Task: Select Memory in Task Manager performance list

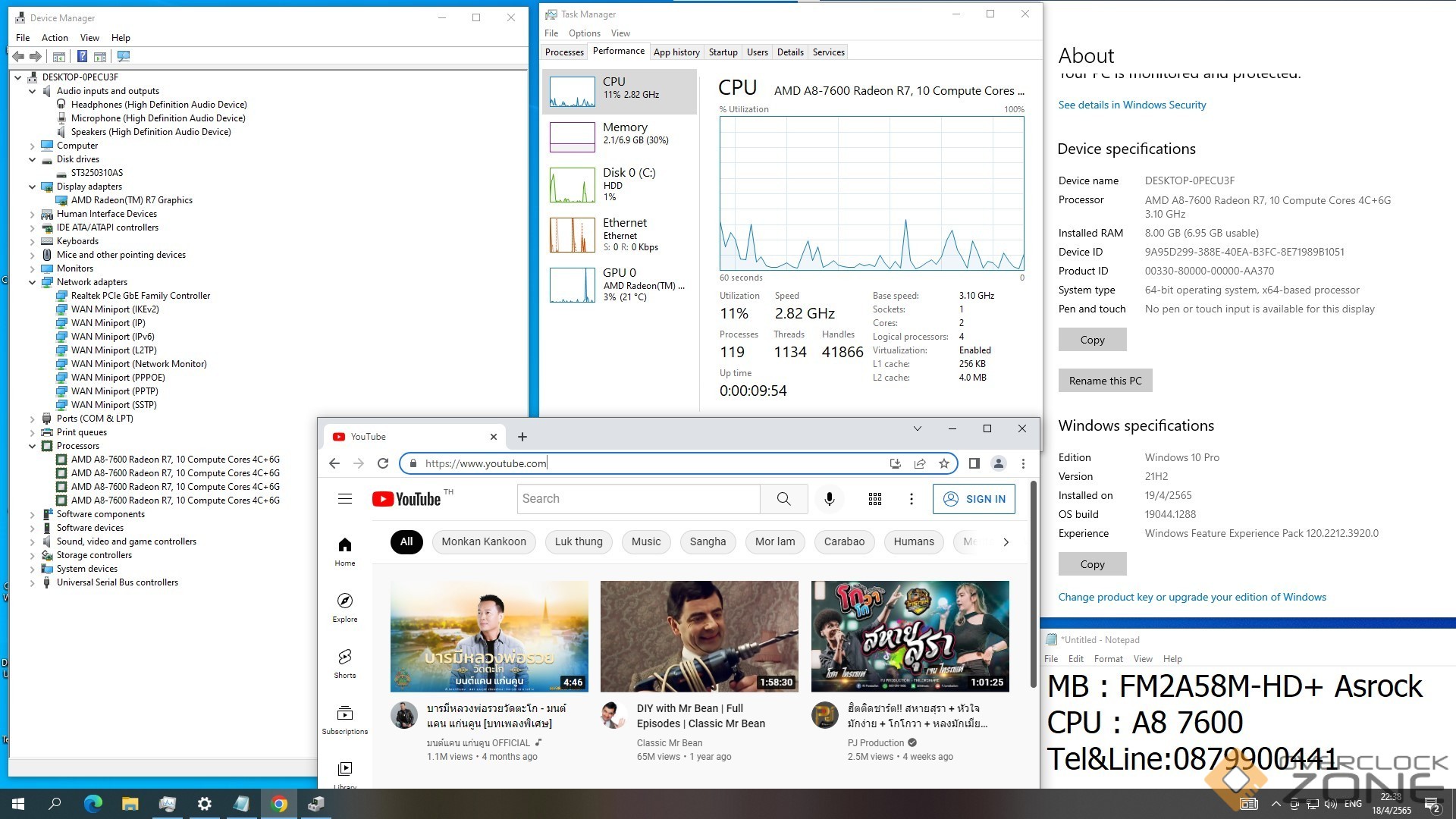Action: coord(620,136)
